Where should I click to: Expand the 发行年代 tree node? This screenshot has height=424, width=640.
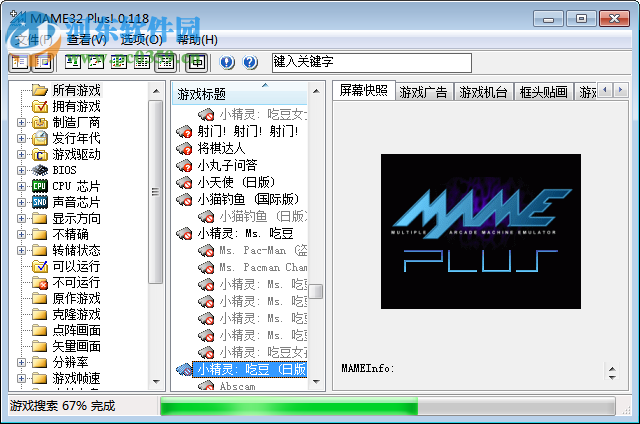tap(22, 138)
